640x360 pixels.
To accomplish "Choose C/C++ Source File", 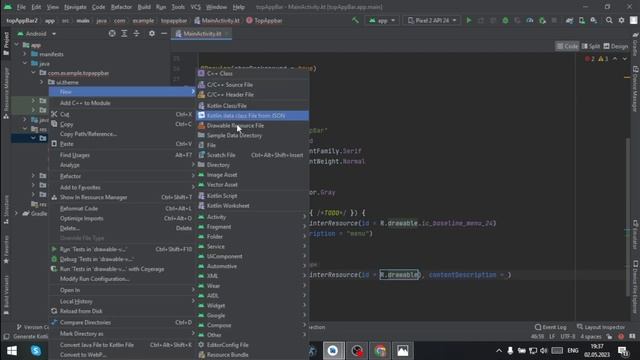I will 252,84.
